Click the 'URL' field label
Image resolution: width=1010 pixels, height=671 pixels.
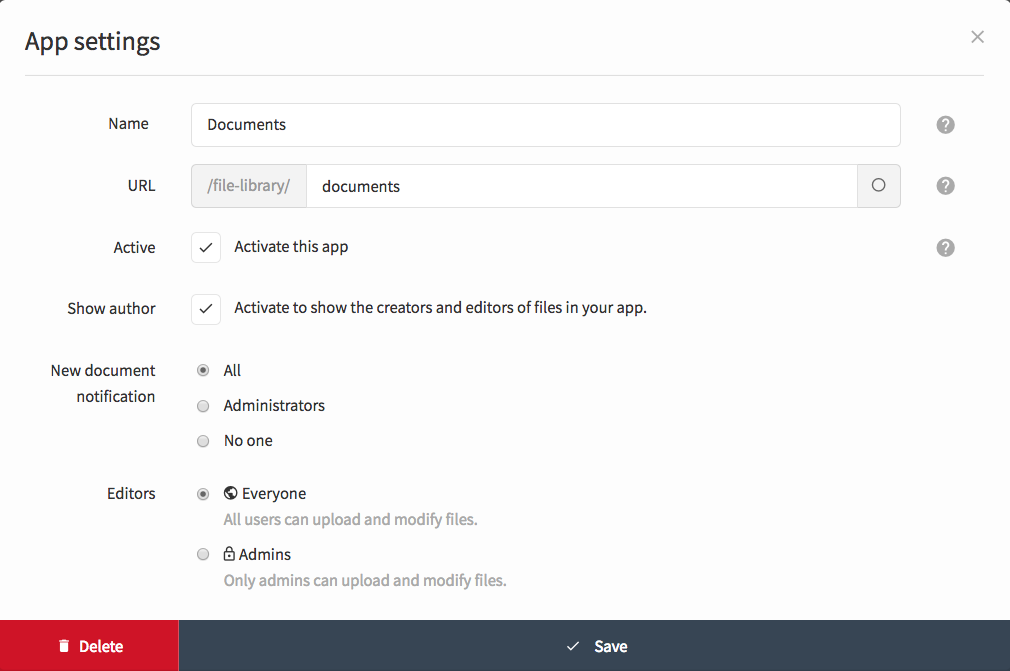point(142,186)
